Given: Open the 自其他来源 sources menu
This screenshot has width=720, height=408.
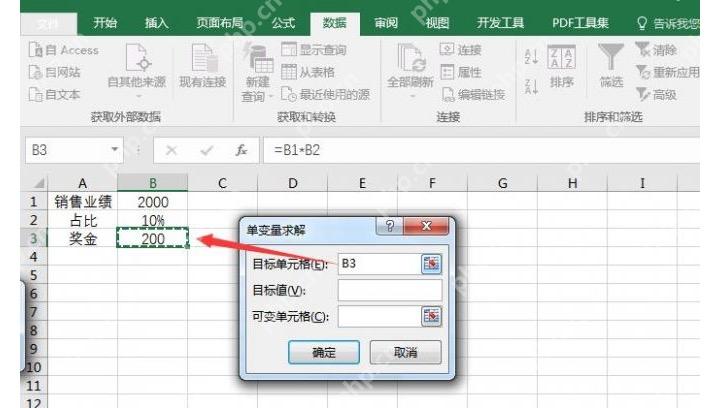Looking at the screenshot, I should click(136, 71).
